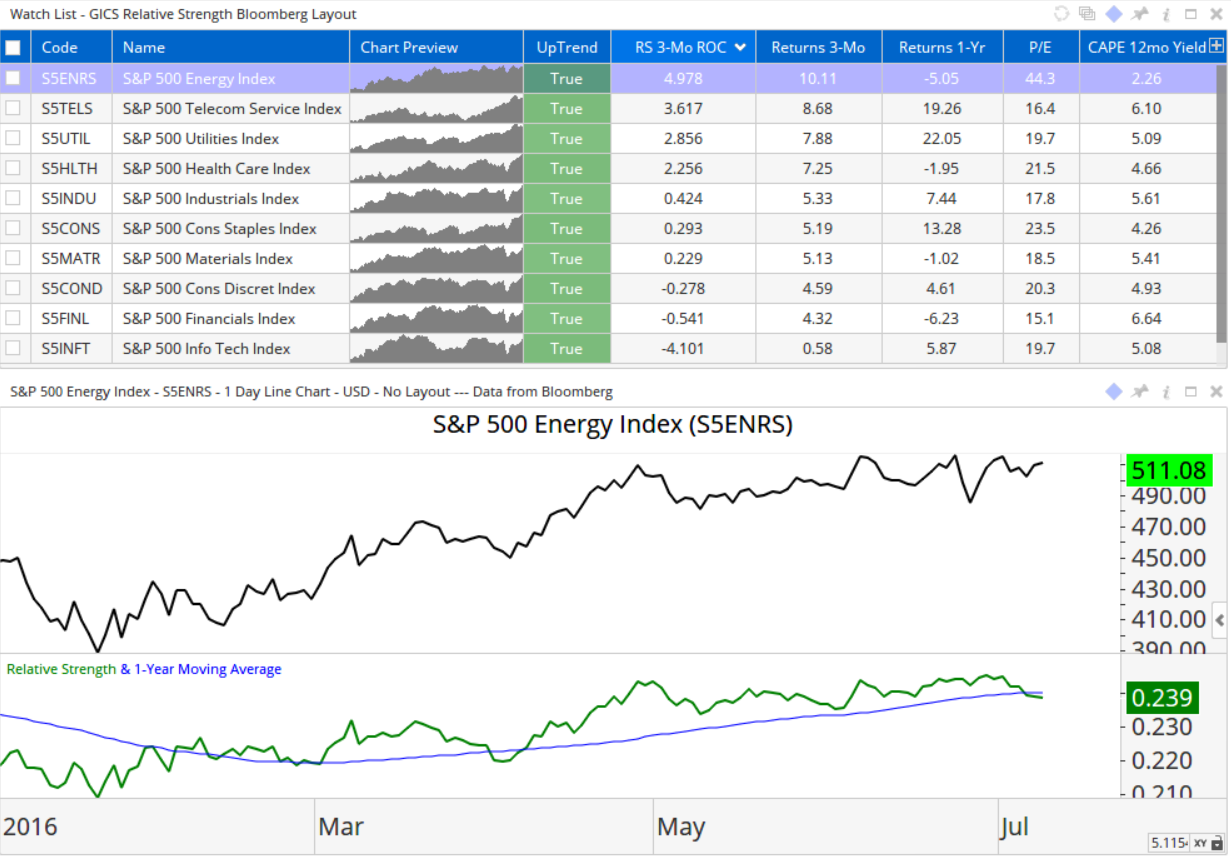
Task: Click the 1-Year Moving Average legend label
Action: click(x=207, y=669)
